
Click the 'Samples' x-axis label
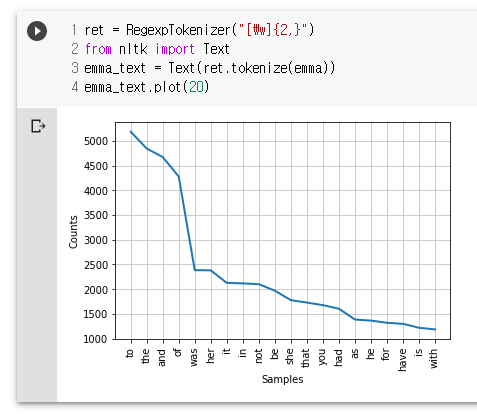[282, 379]
